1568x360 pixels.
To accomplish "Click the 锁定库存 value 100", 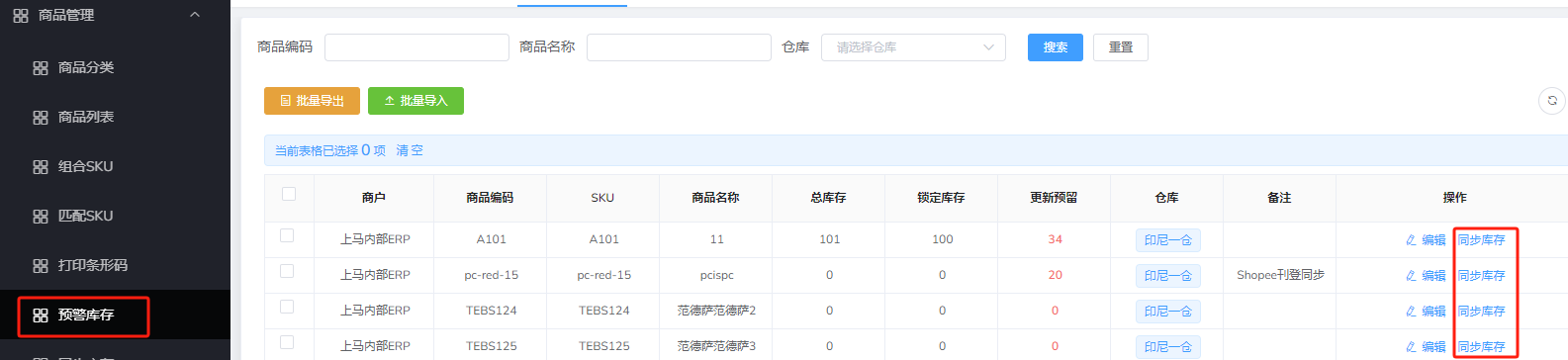I will (x=942, y=239).
